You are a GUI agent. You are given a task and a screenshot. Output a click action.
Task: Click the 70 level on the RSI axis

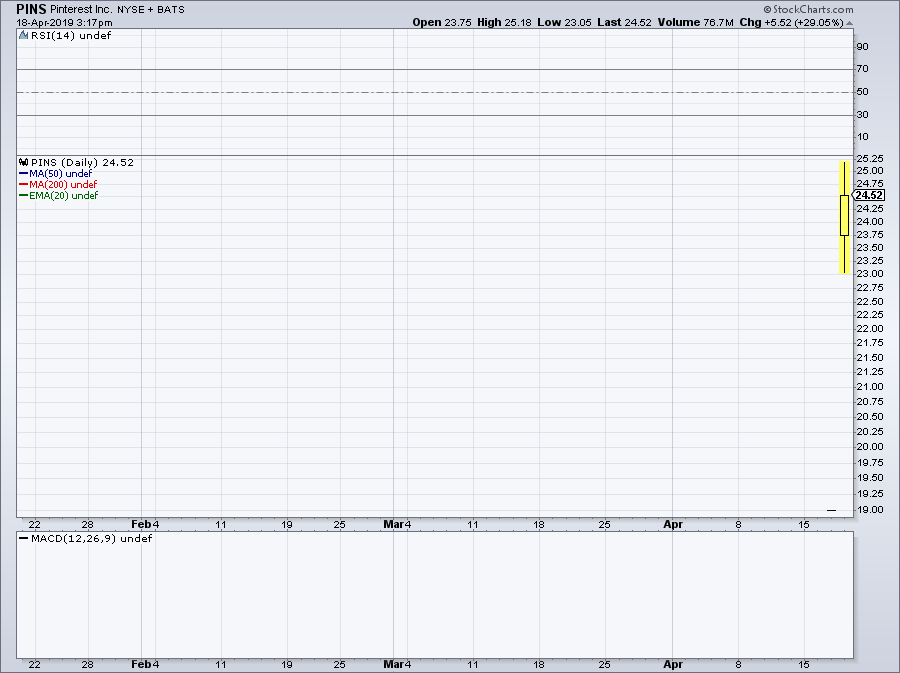tap(862, 69)
